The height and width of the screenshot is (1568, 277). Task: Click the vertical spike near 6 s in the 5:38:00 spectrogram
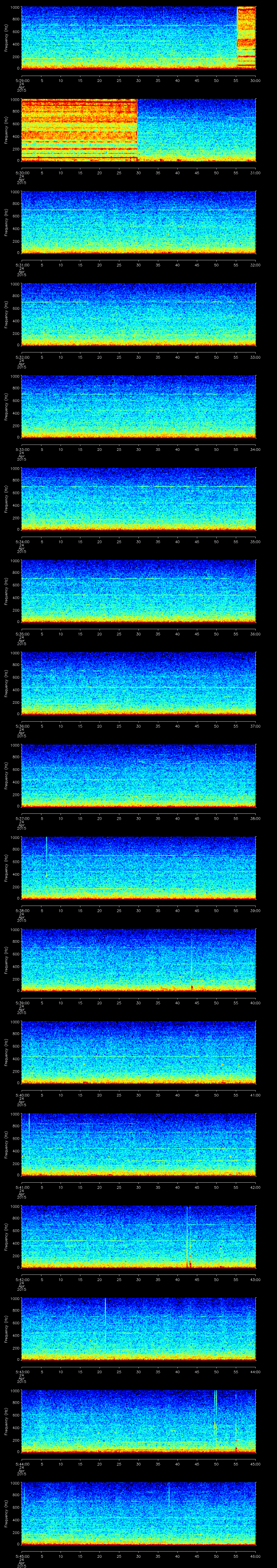[46, 857]
